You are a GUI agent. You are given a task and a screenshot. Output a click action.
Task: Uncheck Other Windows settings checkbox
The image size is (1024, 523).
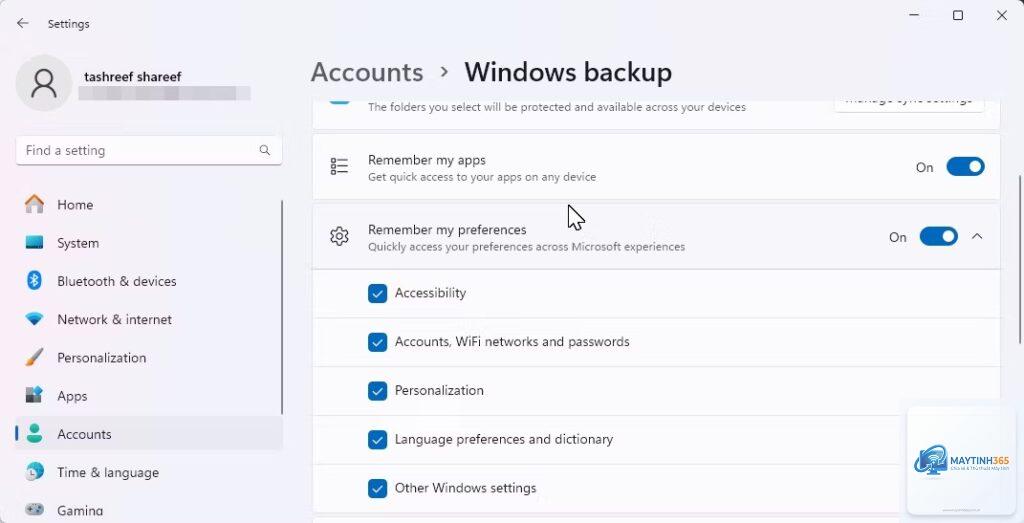tap(377, 488)
